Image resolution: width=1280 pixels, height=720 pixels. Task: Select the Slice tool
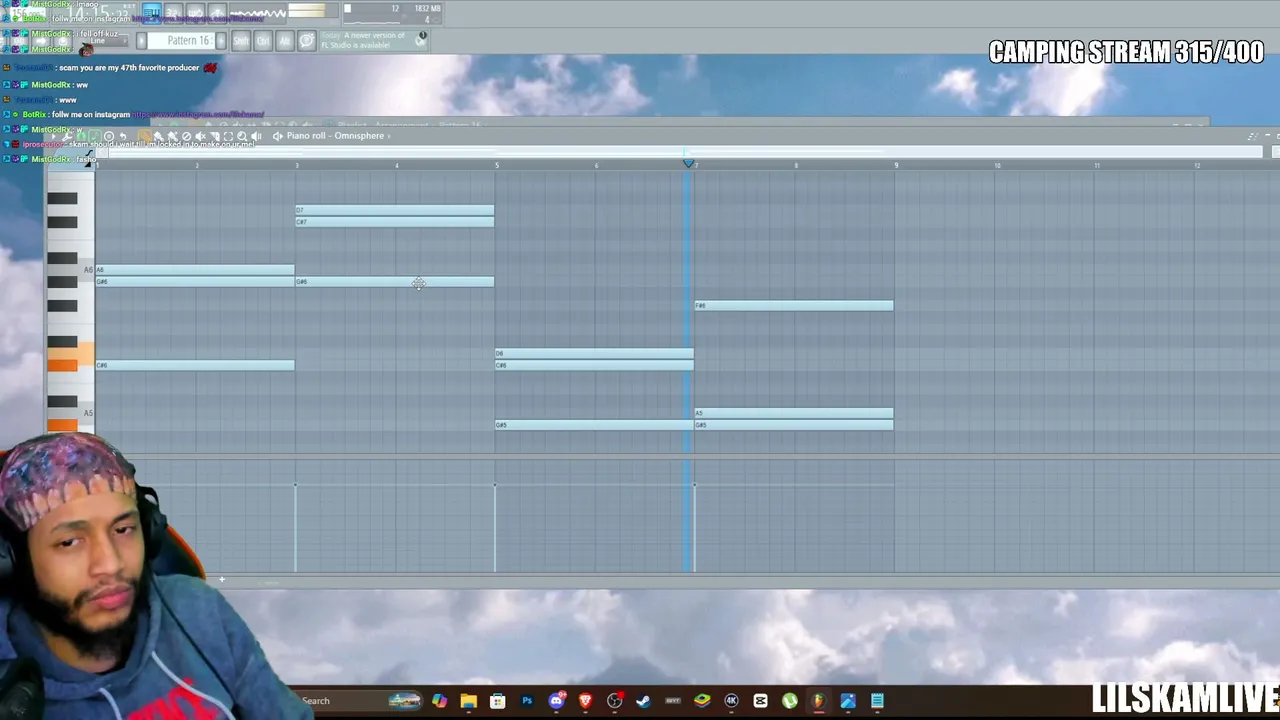214,136
